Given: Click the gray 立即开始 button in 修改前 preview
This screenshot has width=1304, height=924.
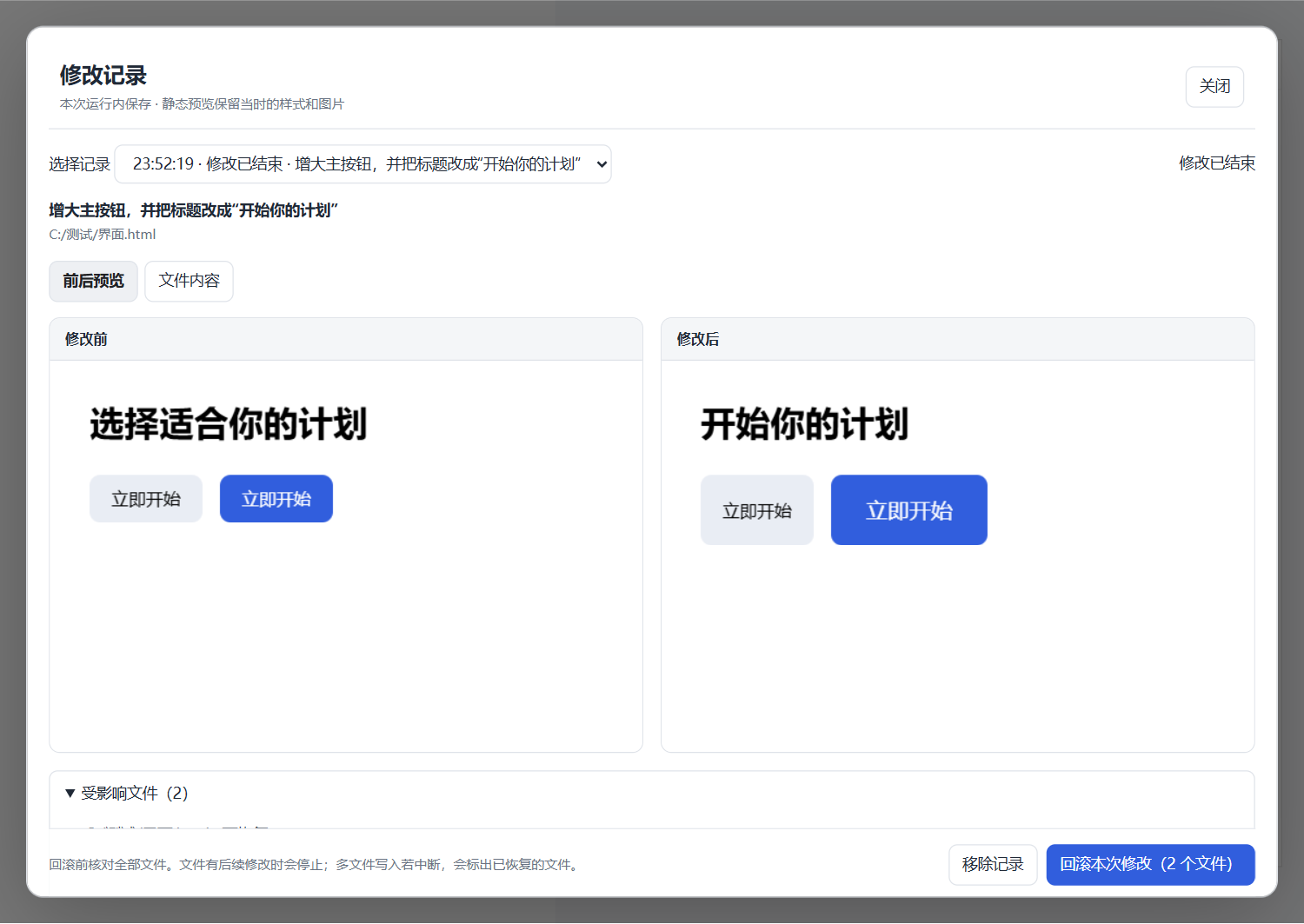Looking at the screenshot, I should pyautogui.click(x=146, y=499).
